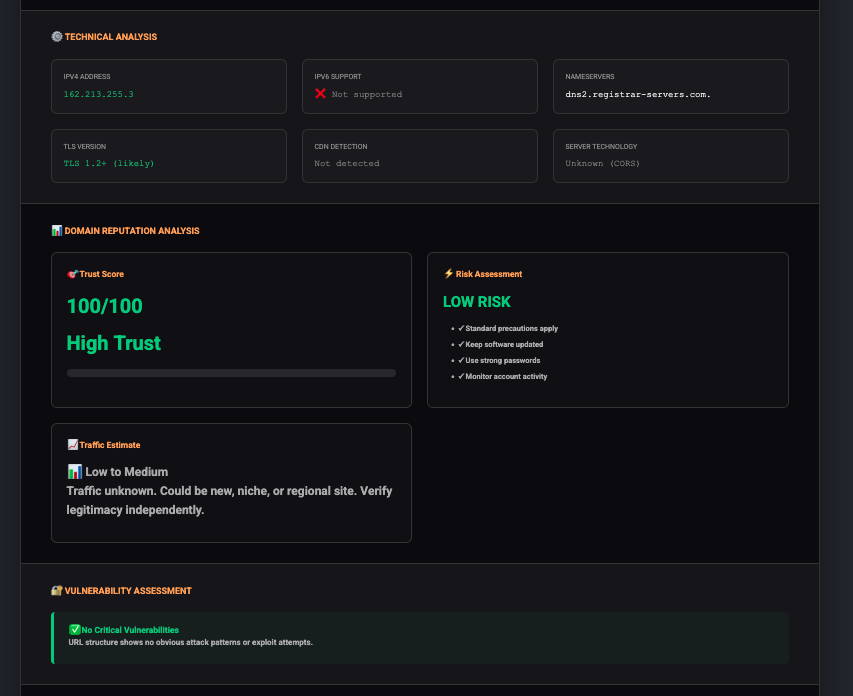Click the Trust Score card title
Viewport: 853px width, 696px height.
pyautogui.click(x=102, y=274)
